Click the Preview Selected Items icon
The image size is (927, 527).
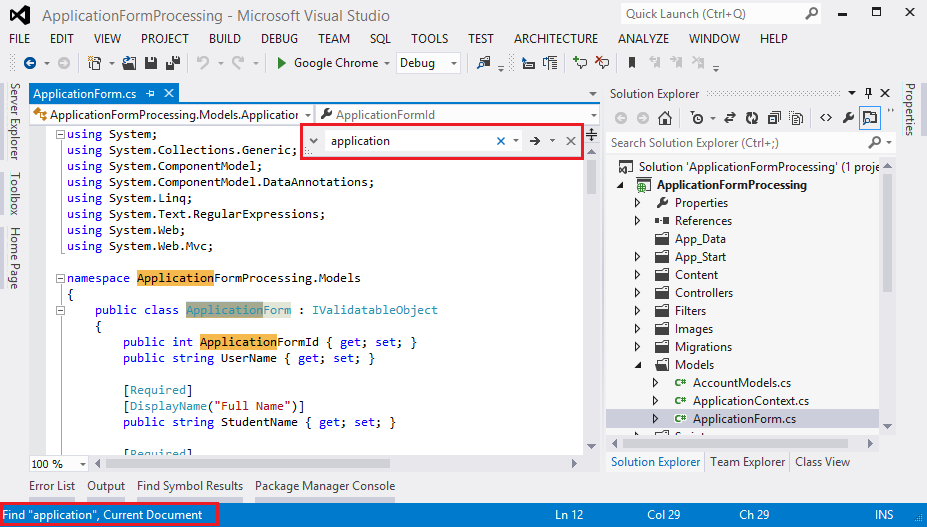870,118
